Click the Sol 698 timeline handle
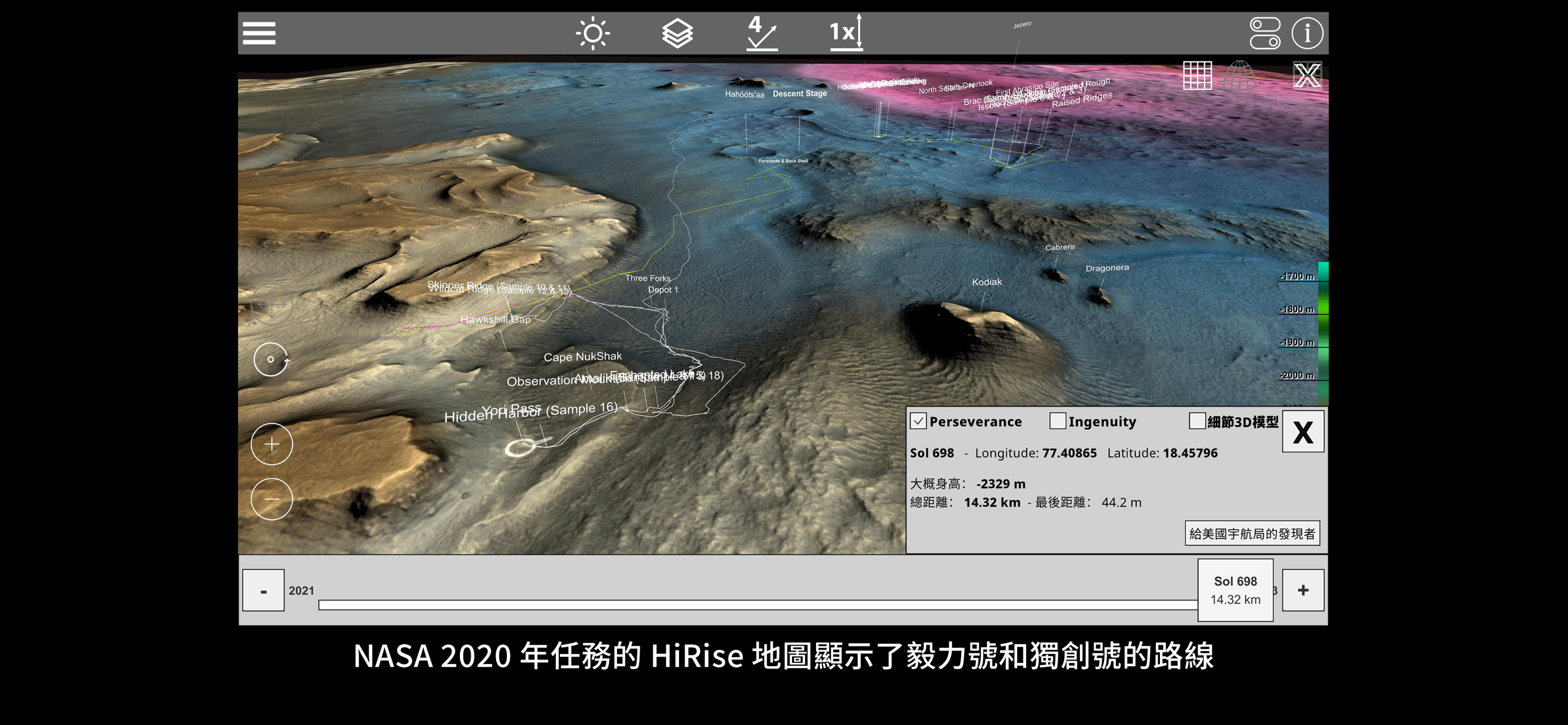The height and width of the screenshot is (725, 1568). (1235, 590)
